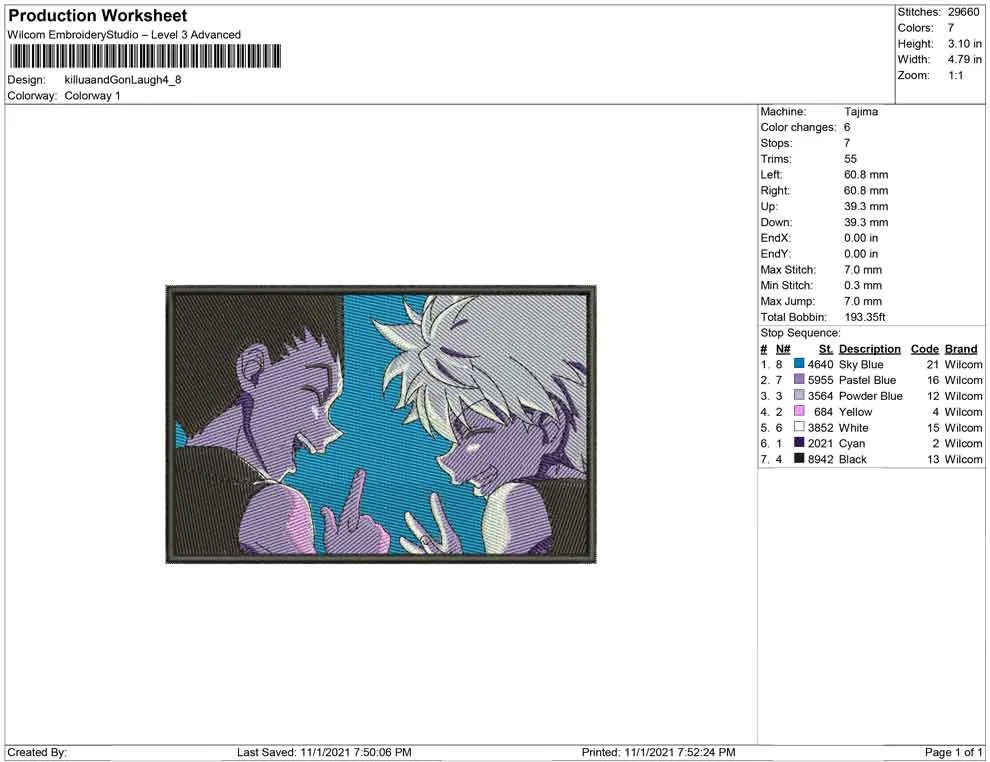Screen dimensions: 990x762
Task: Click the 'Description' column header
Action: coord(869,349)
